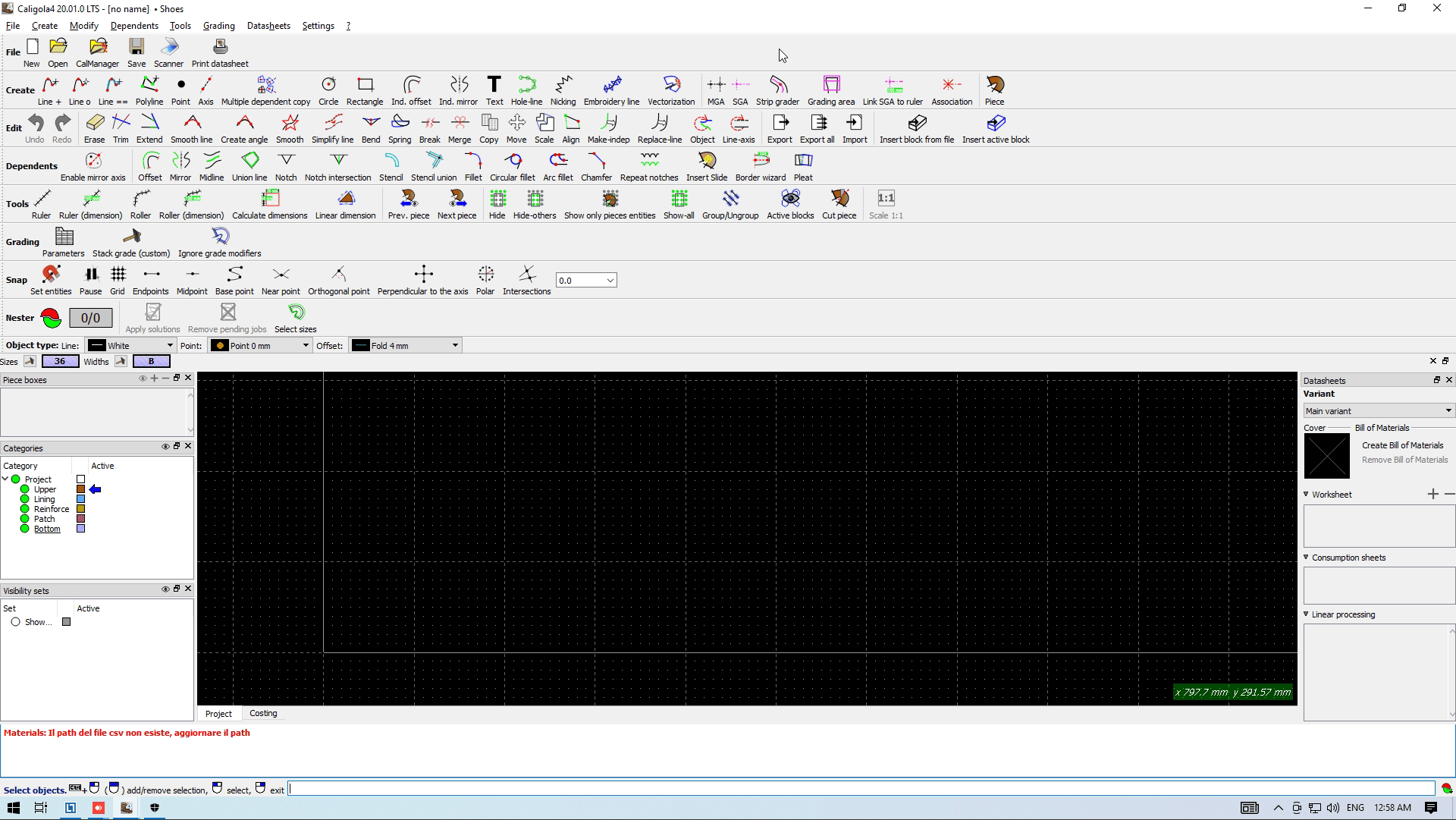Activate the Midpoint snap icon
The height and width of the screenshot is (820, 1456).
(x=192, y=274)
